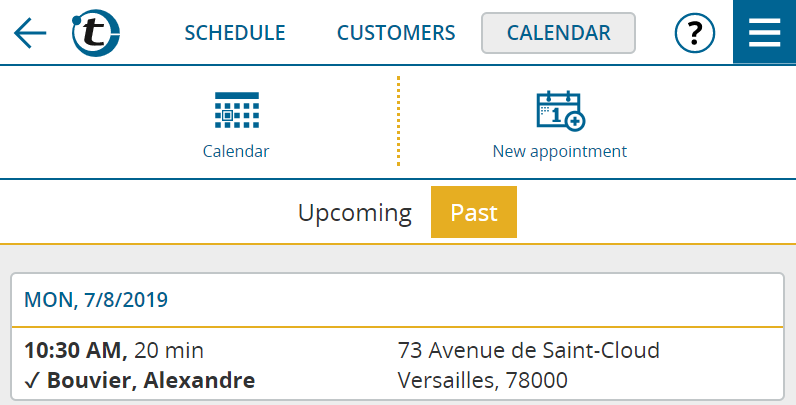The height and width of the screenshot is (405, 796).
Task: Click the back arrow icon
Action: [30, 33]
